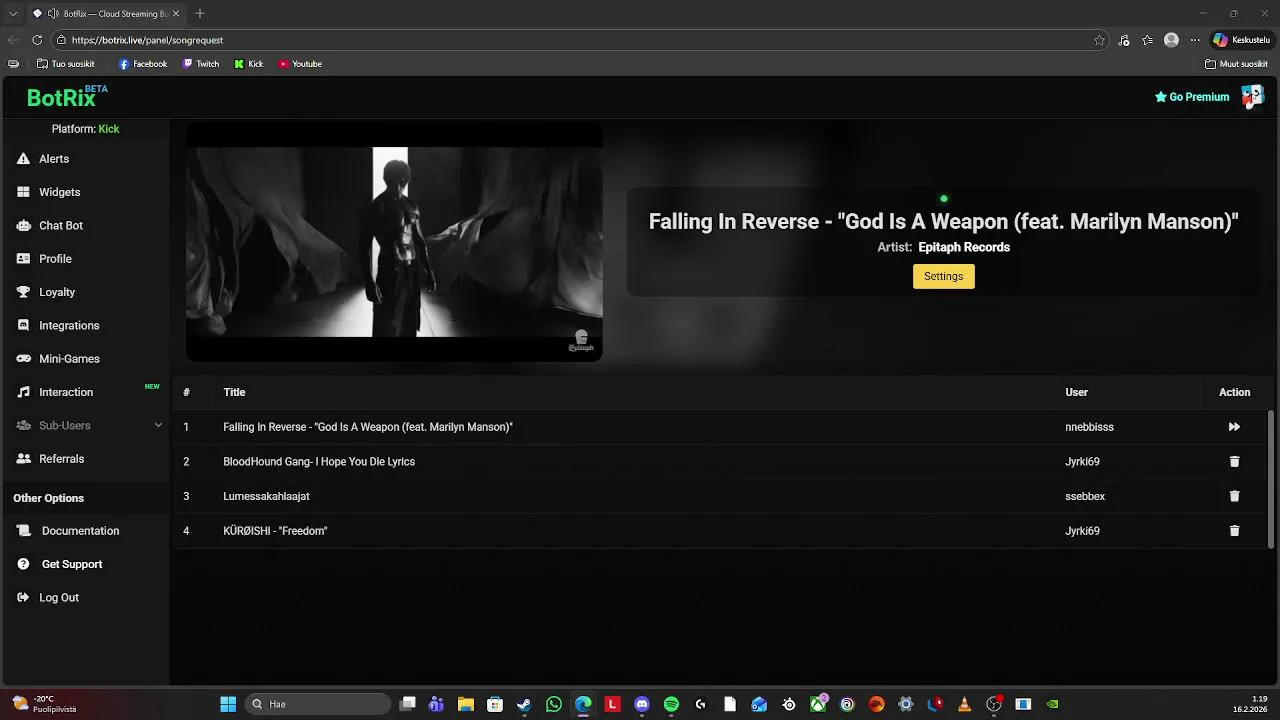Open Steam from the taskbar

(x=524, y=704)
